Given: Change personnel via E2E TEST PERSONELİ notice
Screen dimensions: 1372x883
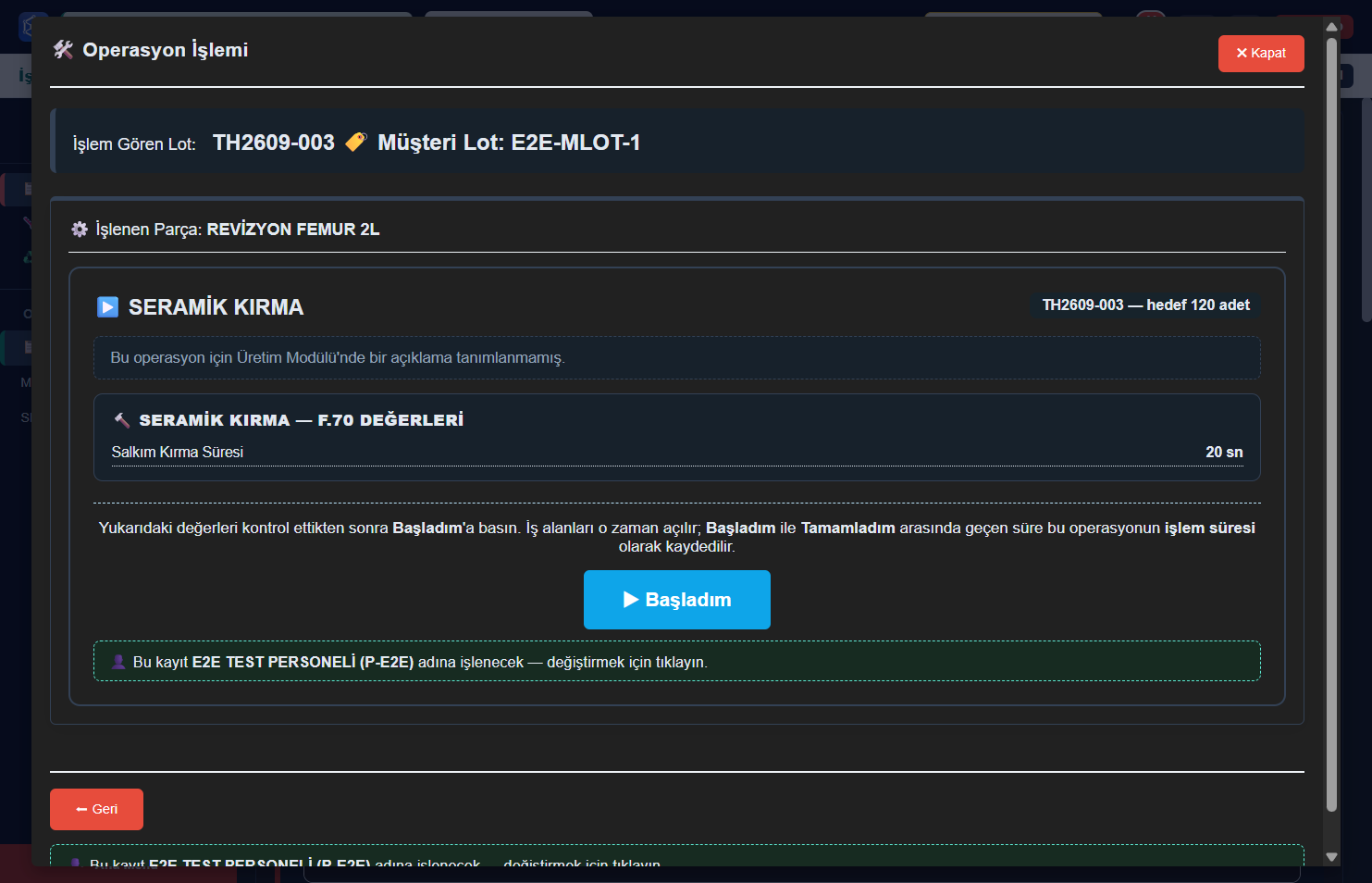Looking at the screenshot, I should (x=676, y=661).
